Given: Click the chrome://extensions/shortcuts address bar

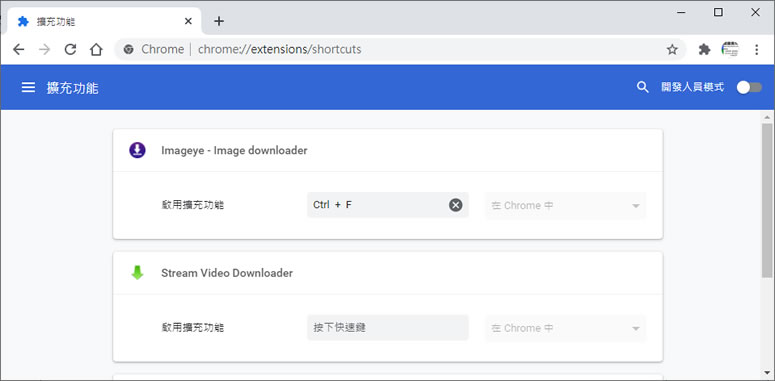Looking at the screenshot, I should pos(400,49).
